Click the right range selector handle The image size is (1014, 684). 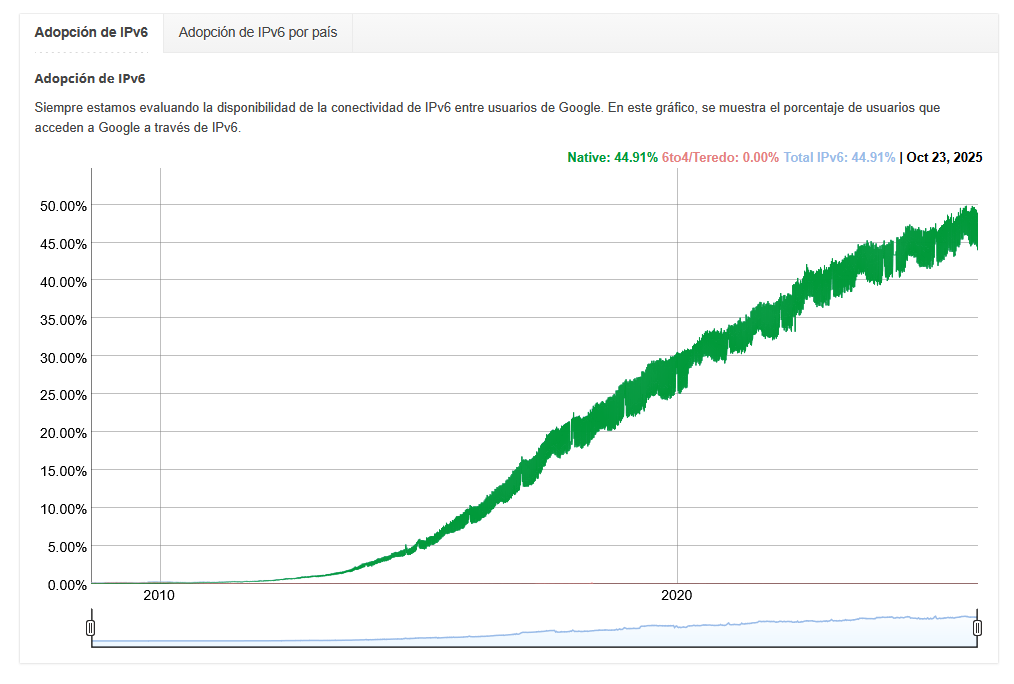click(977, 628)
